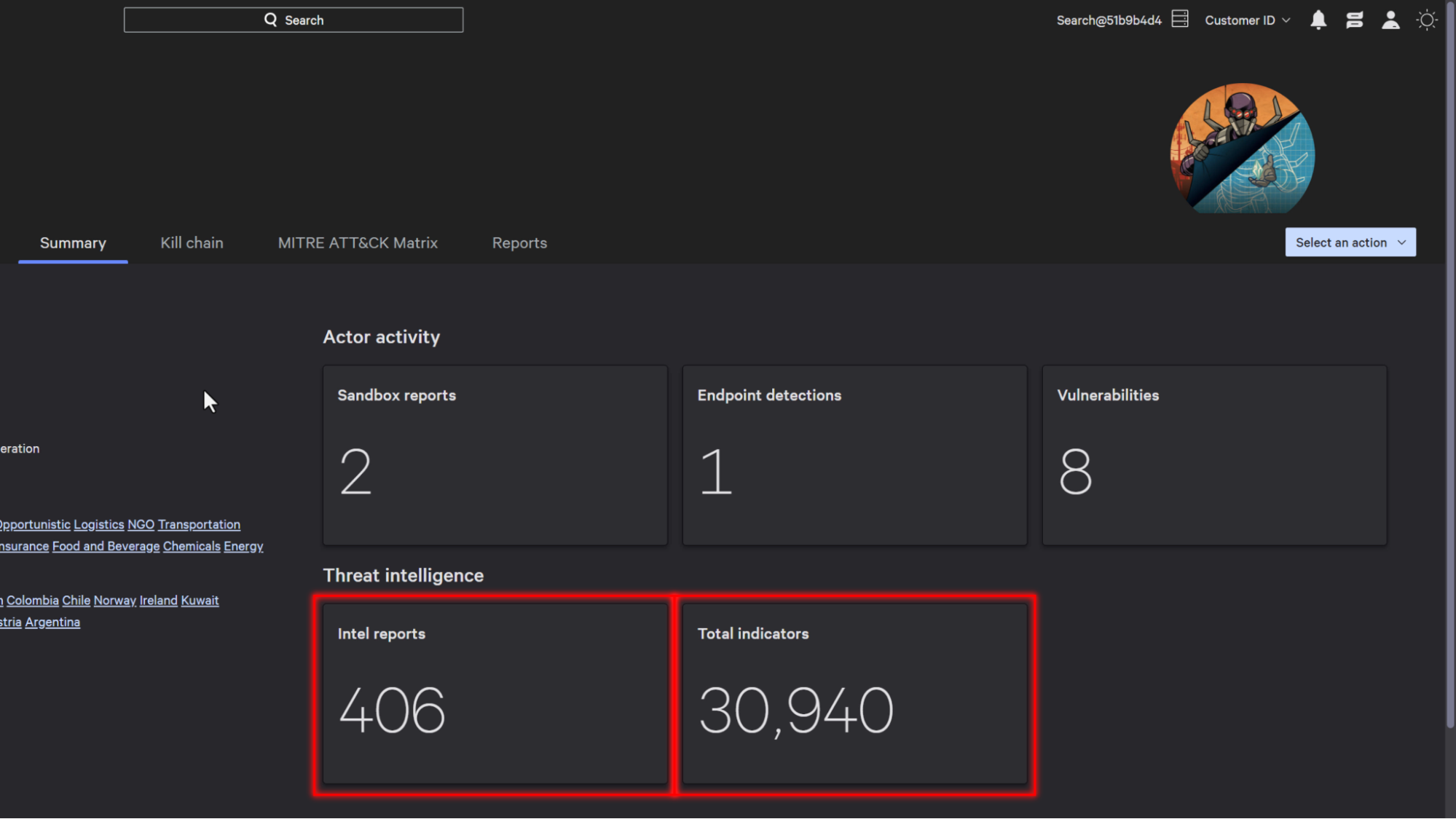This screenshot has width=1456, height=819.
Task: Open the MITRE ATT&CK Matrix tab
Action: tap(358, 243)
